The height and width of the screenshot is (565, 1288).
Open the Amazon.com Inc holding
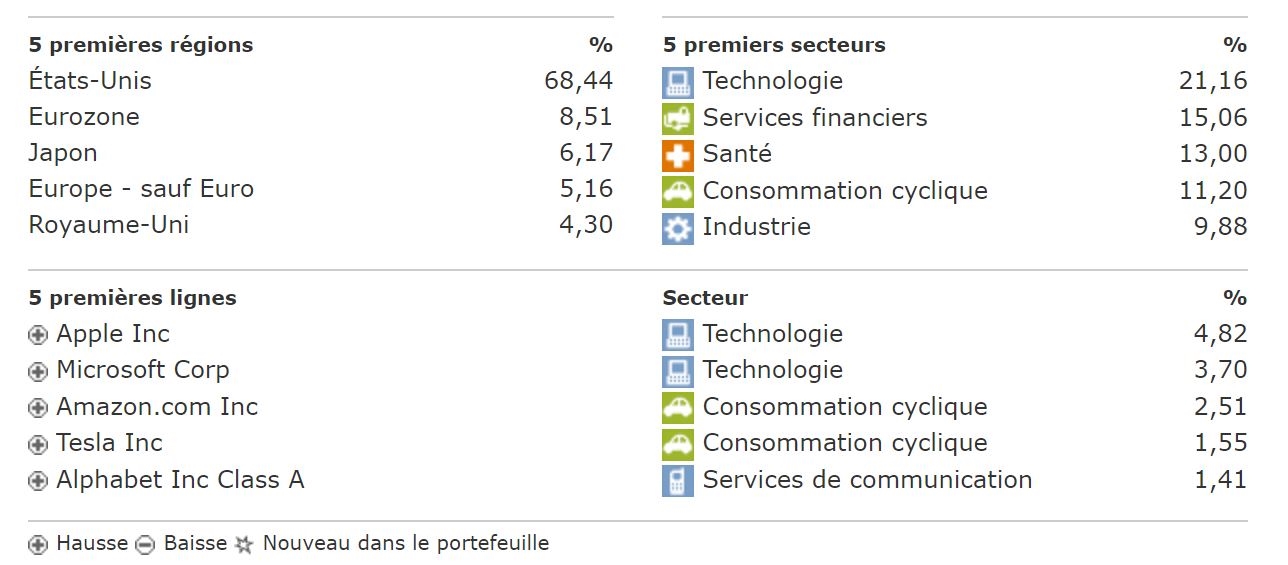(x=157, y=407)
